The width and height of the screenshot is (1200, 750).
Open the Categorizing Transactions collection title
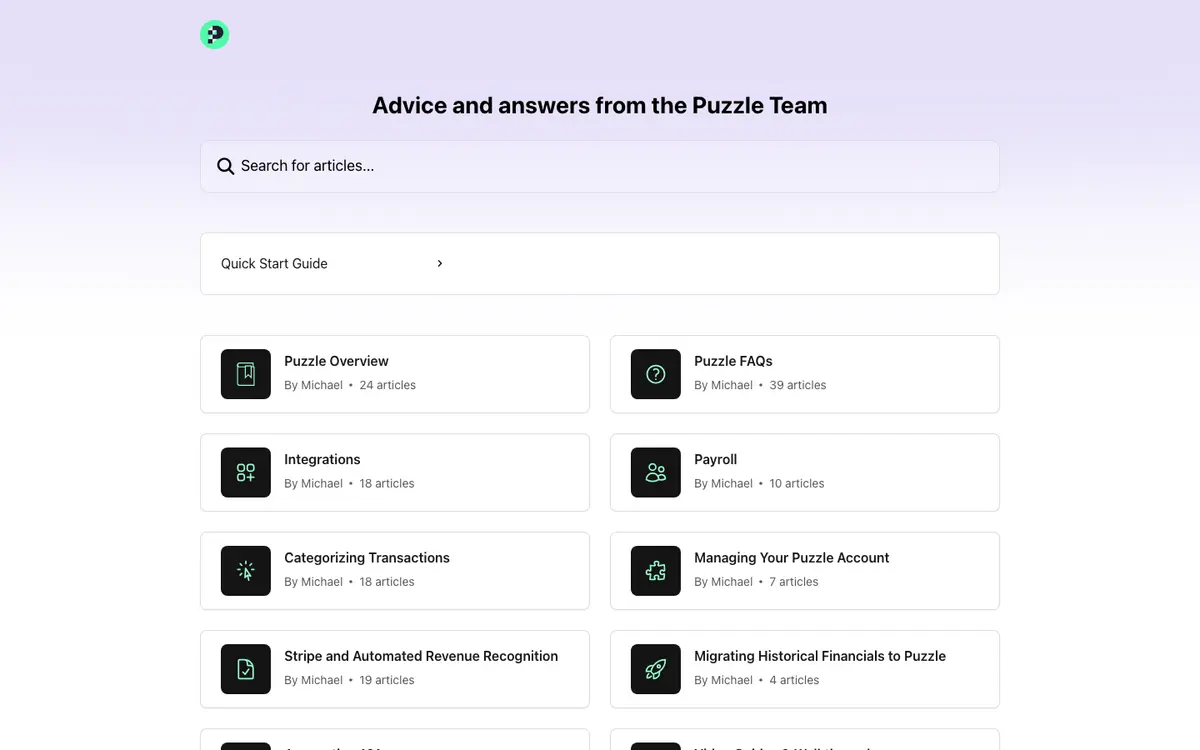tap(367, 558)
